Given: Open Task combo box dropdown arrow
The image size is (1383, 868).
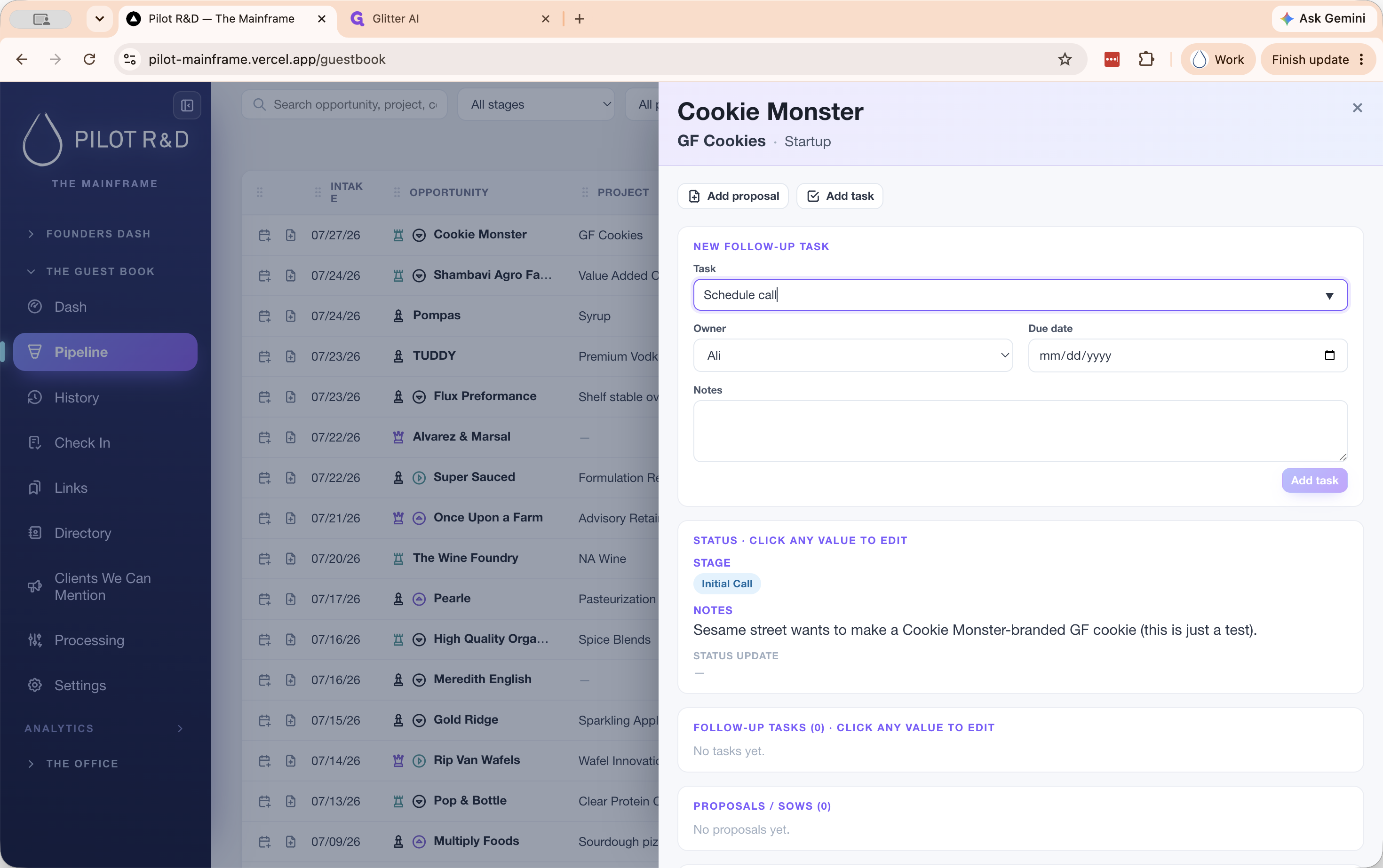Looking at the screenshot, I should coord(1329,295).
